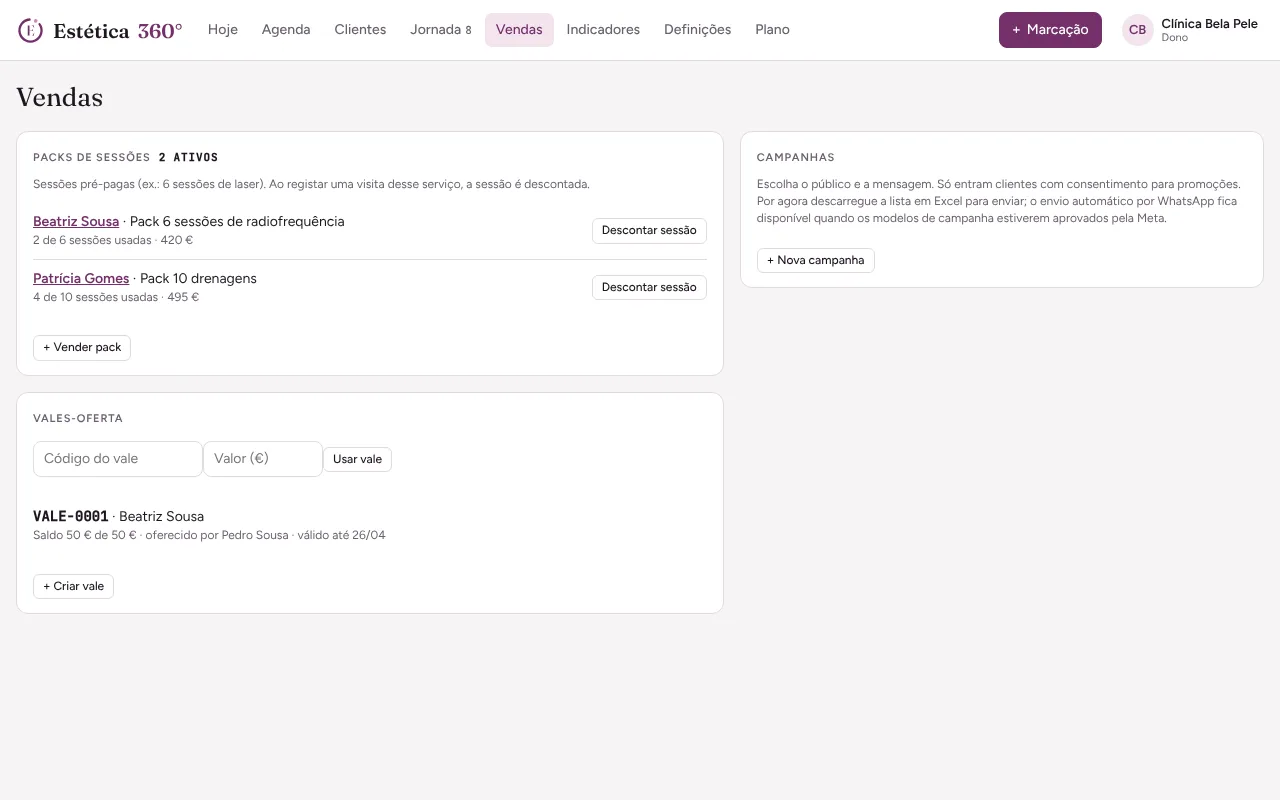Click the PACKS DE SESSÕES heading
The width and height of the screenshot is (1280, 800).
coord(91,157)
